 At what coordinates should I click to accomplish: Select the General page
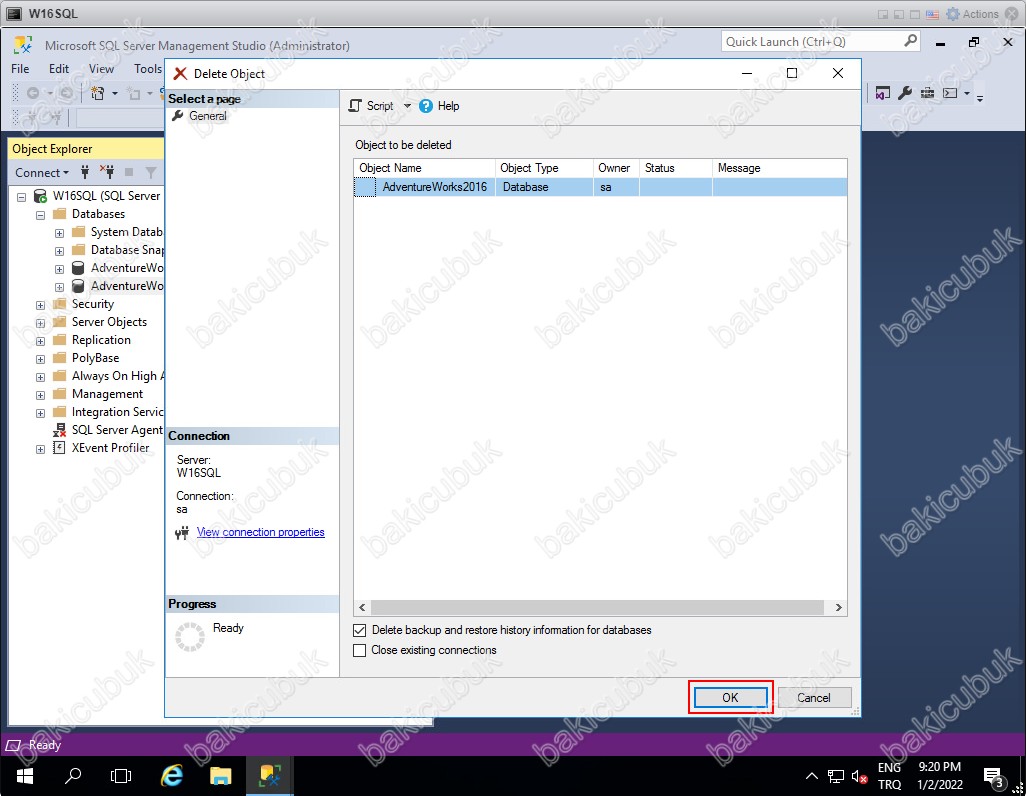(x=207, y=116)
